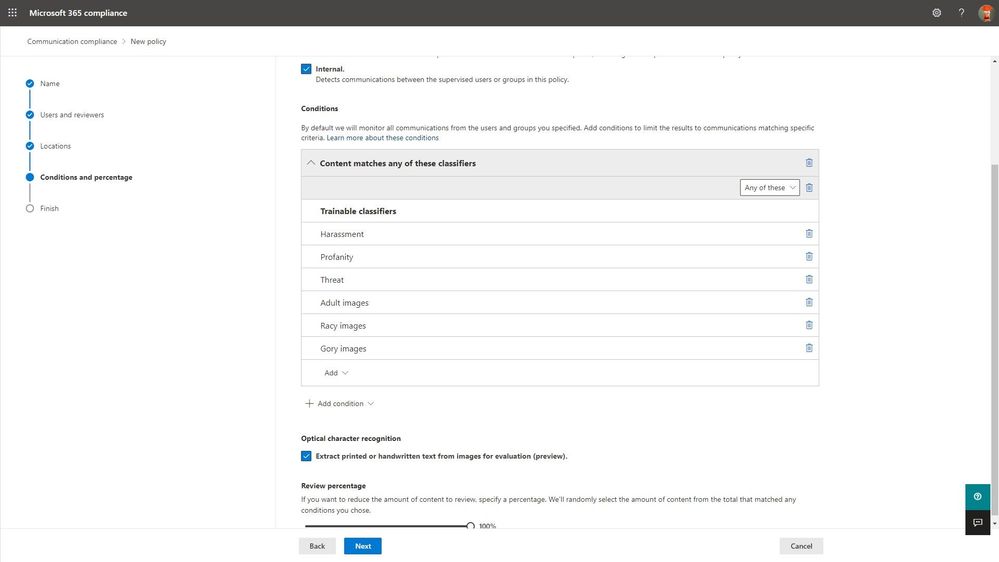This screenshot has width=999, height=562.
Task: Delete the Harassment classifier
Action: pyautogui.click(x=809, y=234)
